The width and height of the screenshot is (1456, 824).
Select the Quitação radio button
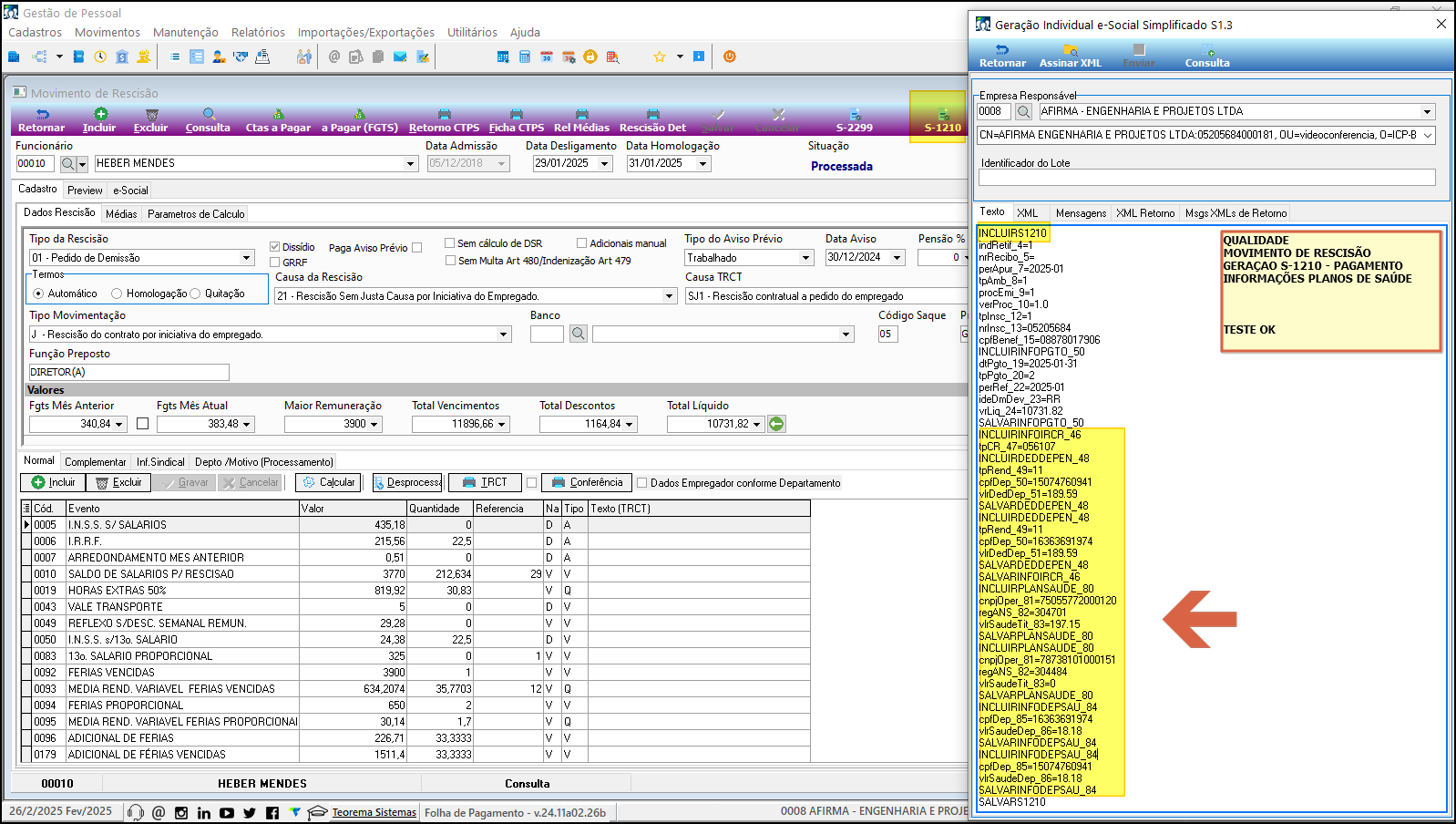195,294
